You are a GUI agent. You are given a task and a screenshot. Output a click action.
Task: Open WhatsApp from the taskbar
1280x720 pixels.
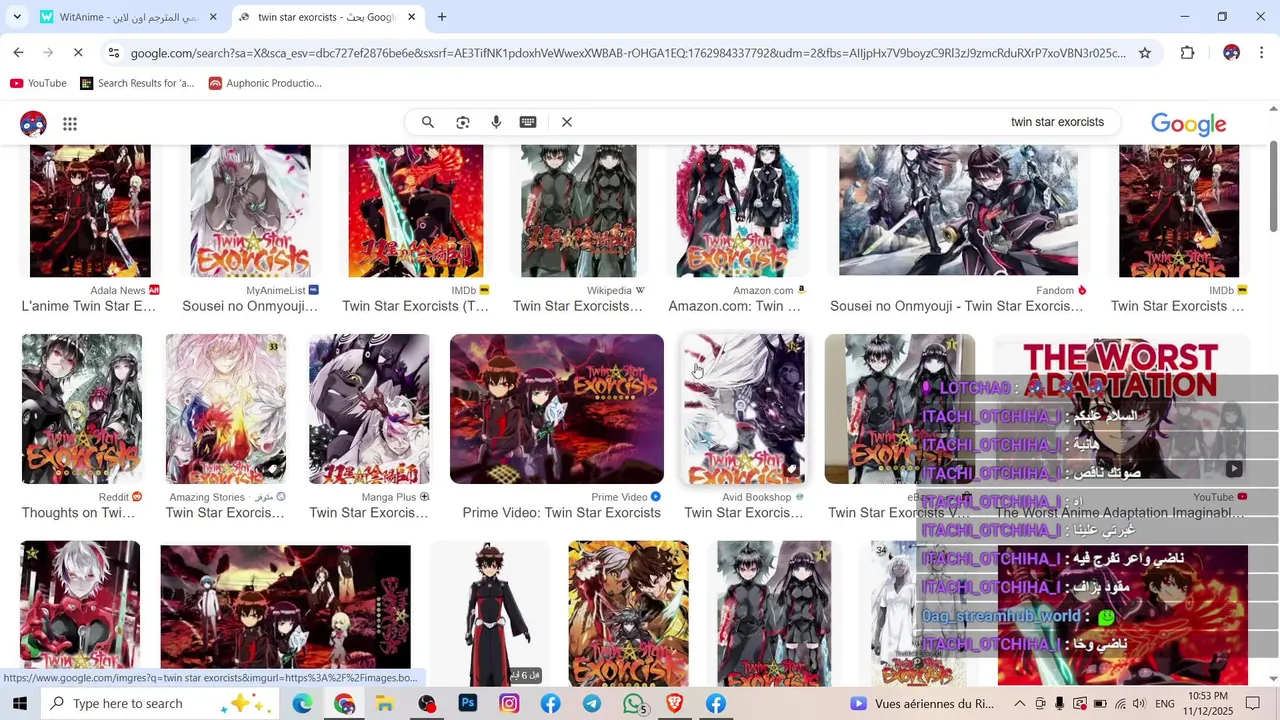point(633,704)
